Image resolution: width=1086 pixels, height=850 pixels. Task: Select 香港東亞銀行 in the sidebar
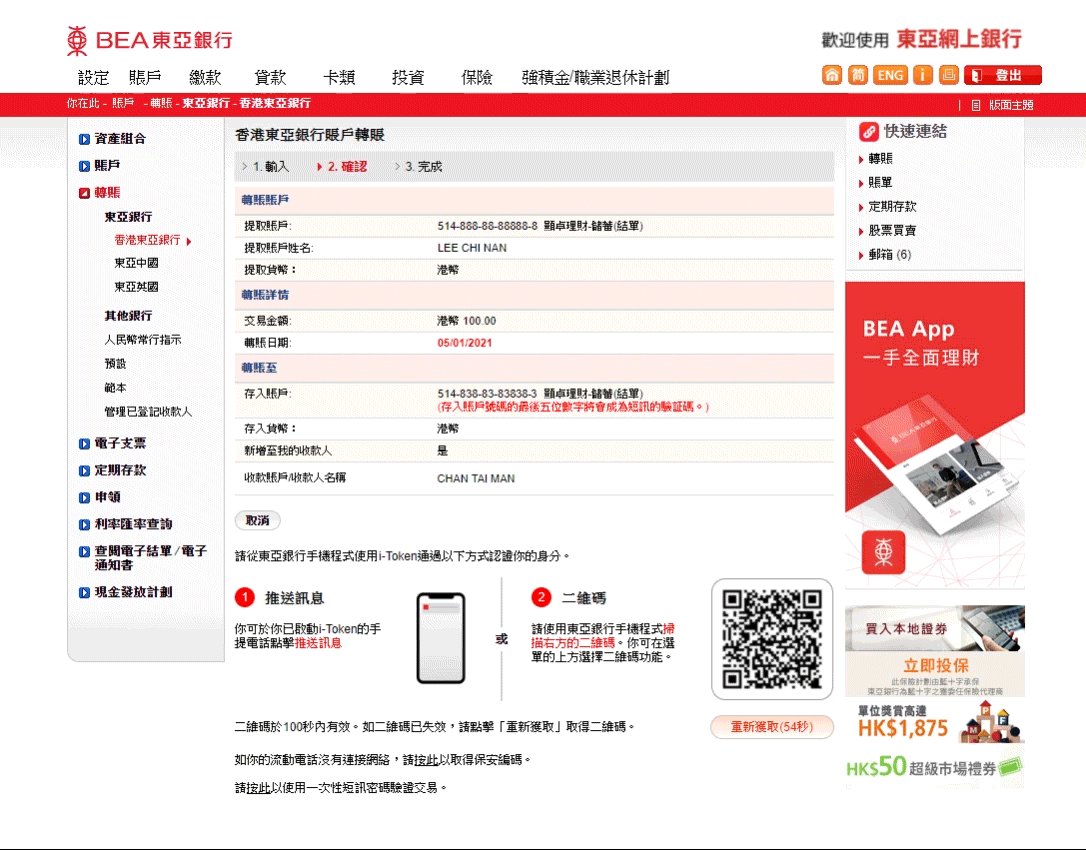(148, 240)
